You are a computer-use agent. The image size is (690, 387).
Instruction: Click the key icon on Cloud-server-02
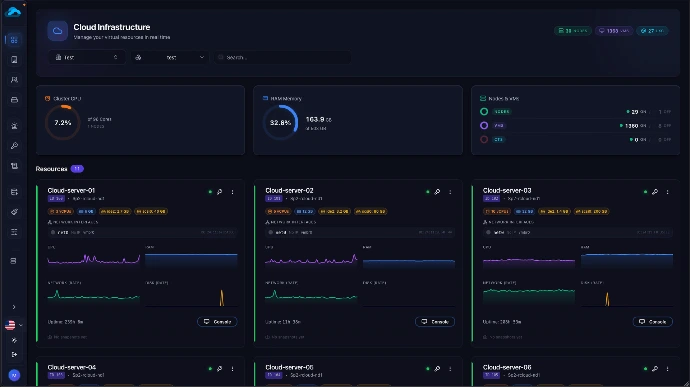coord(437,192)
